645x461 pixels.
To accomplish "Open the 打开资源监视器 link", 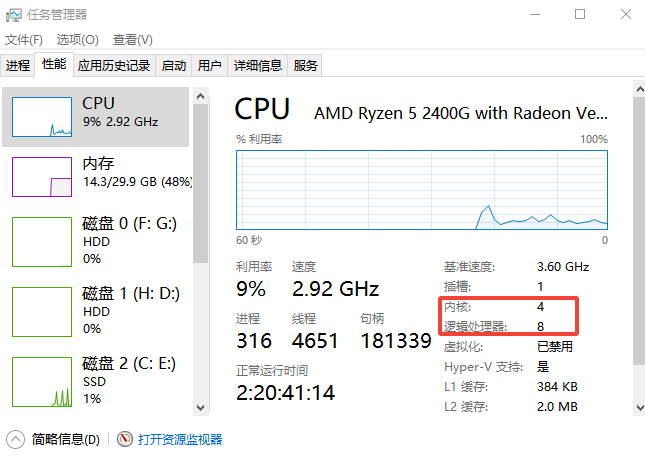I will click(180, 439).
